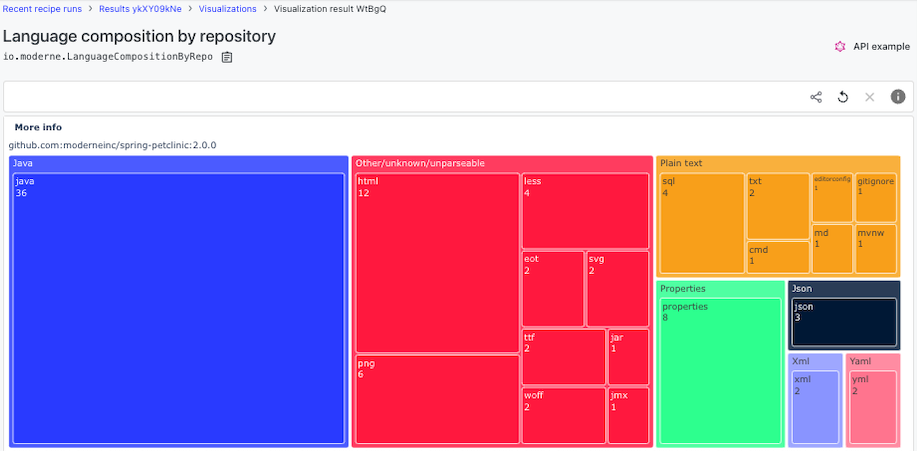Click Visualization result WtBgQ breadcrumb text
Screen dimensions: 917x451
click(330, 9)
